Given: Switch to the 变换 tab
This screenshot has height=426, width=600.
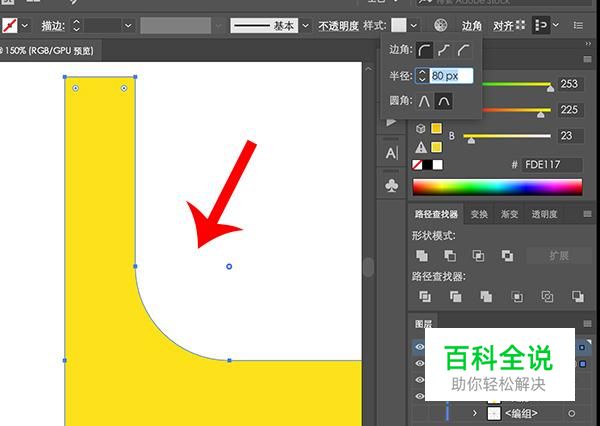Looking at the screenshot, I should point(479,214).
